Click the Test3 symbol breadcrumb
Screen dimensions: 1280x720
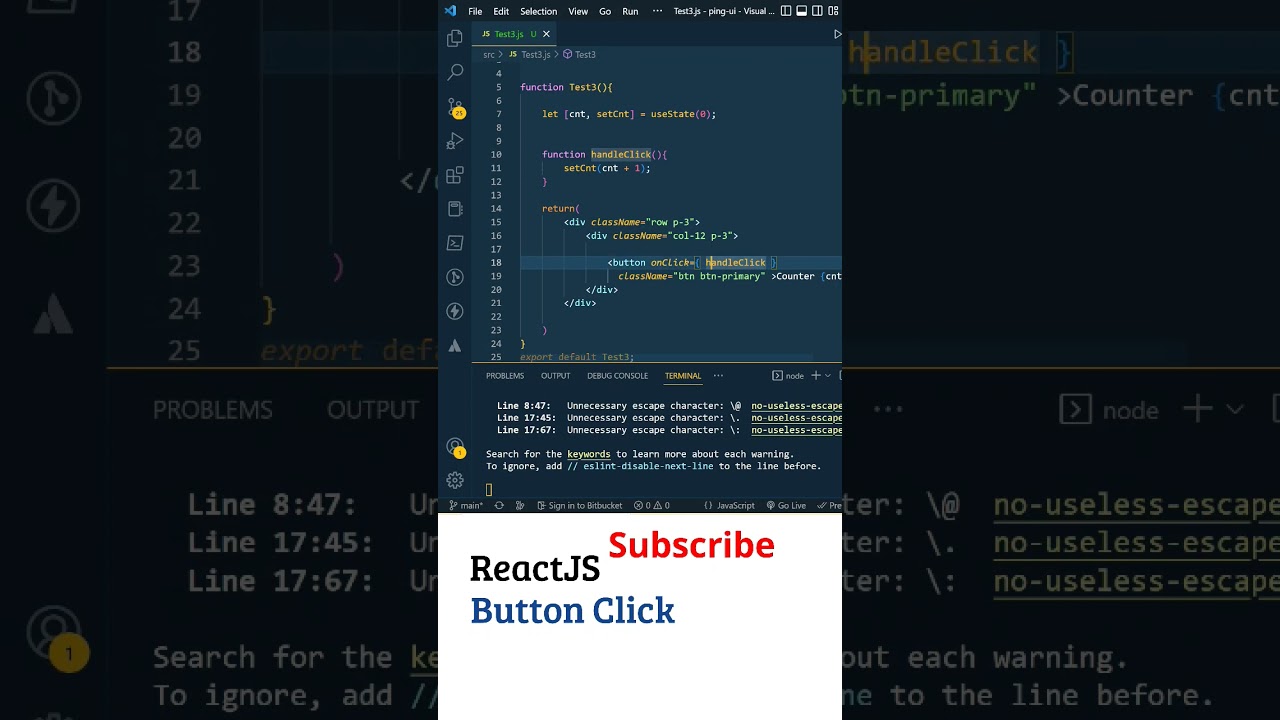[x=579, y=55]
